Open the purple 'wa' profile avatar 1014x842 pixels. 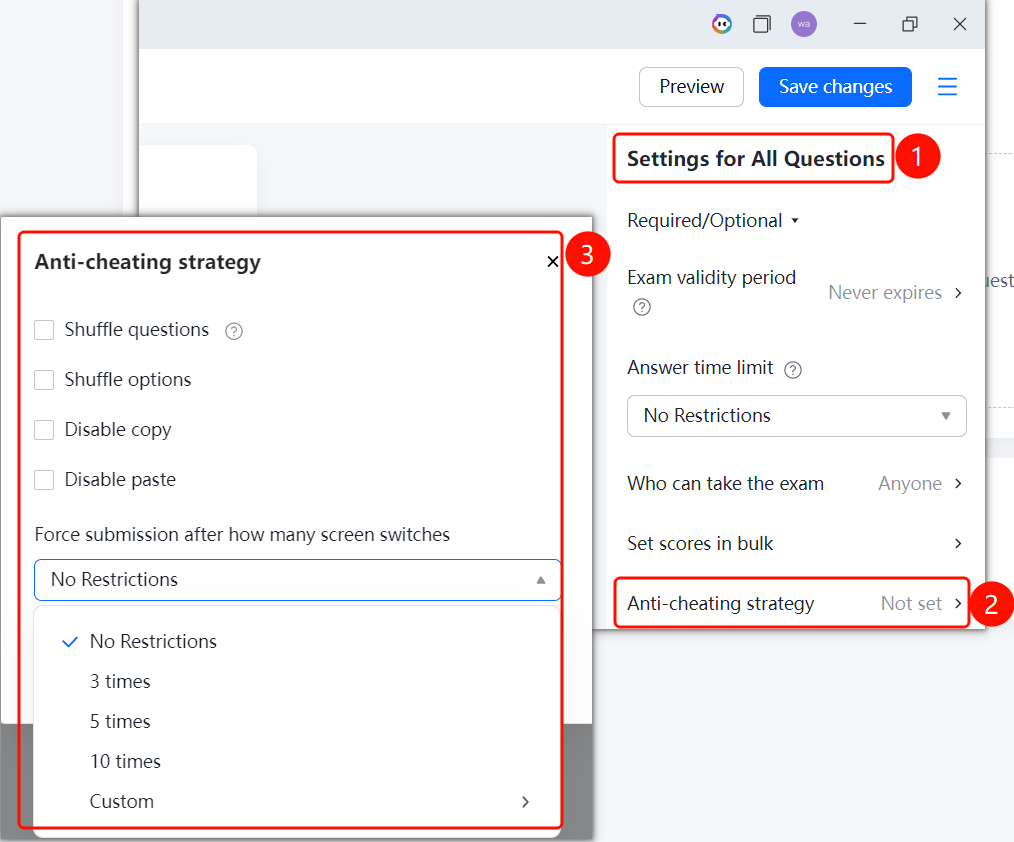[803, 24]
